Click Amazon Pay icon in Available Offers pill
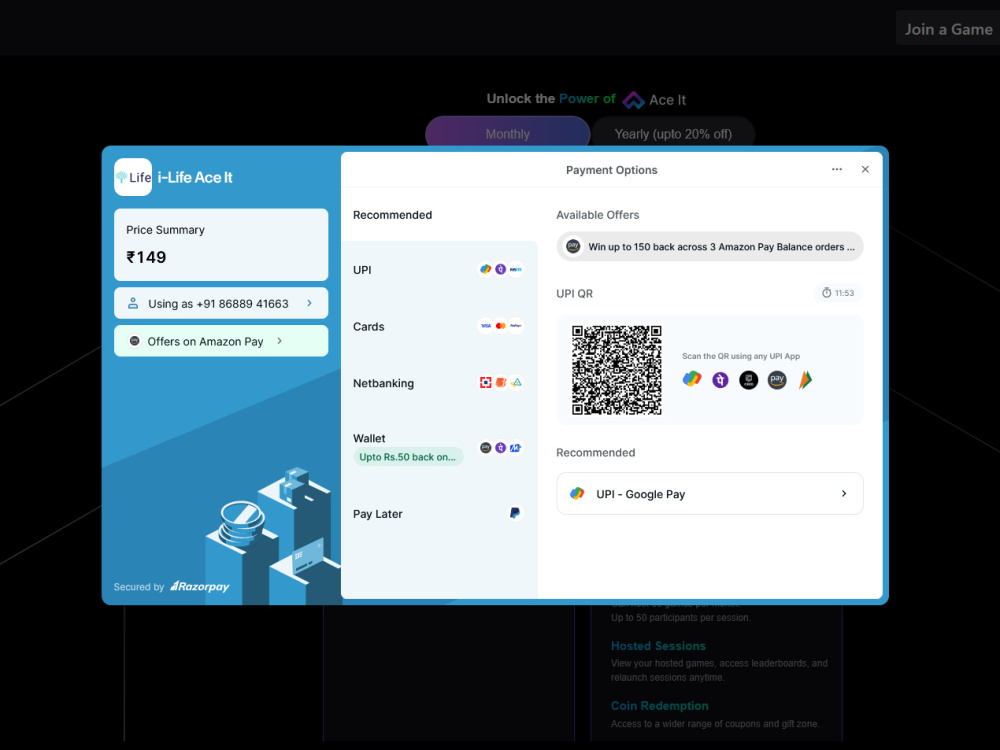The image size is (1000, 750). pyautogui.click(x=573, y=246)
